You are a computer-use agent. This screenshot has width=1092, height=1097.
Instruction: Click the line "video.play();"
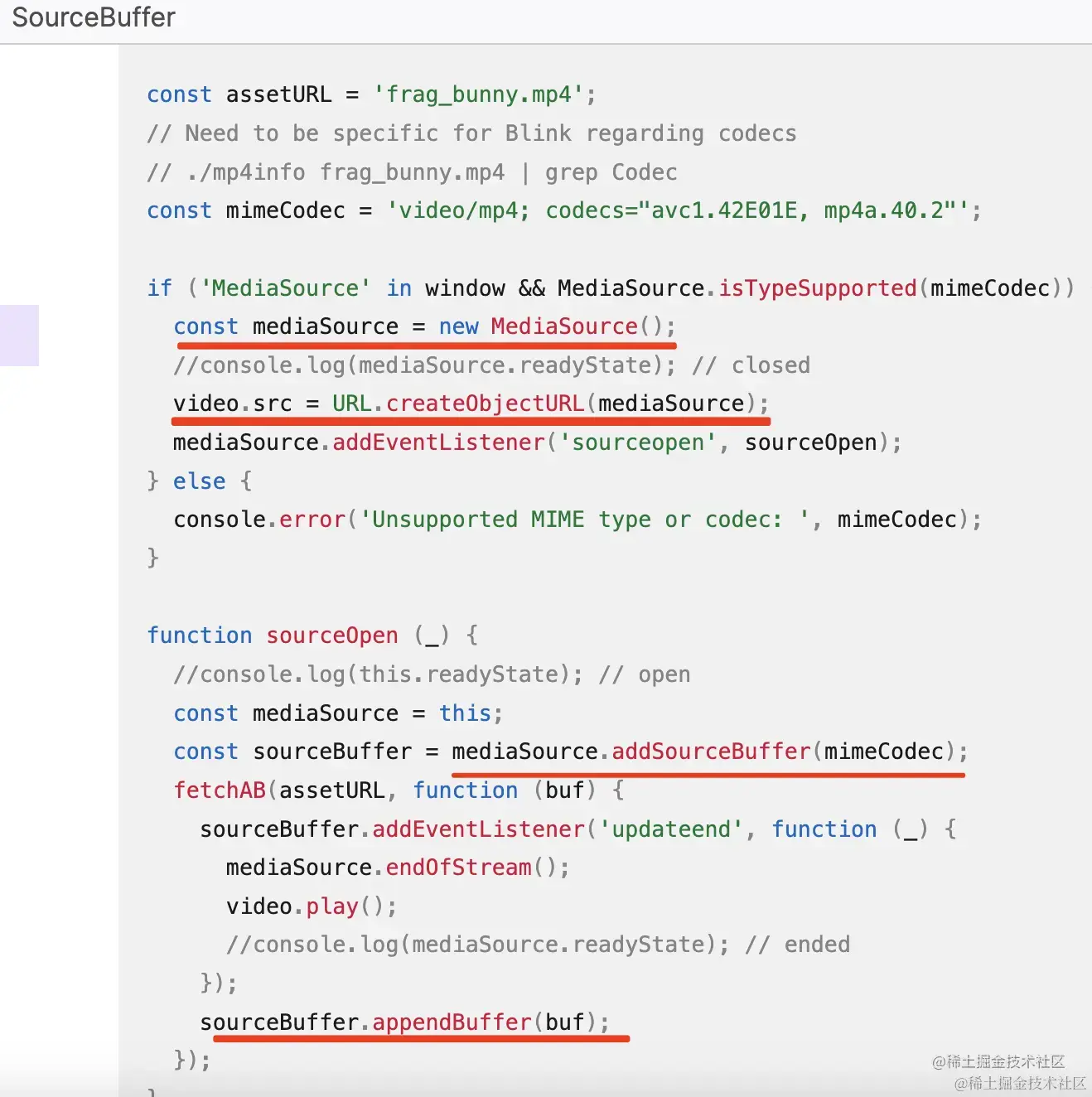tap(312, 906)
